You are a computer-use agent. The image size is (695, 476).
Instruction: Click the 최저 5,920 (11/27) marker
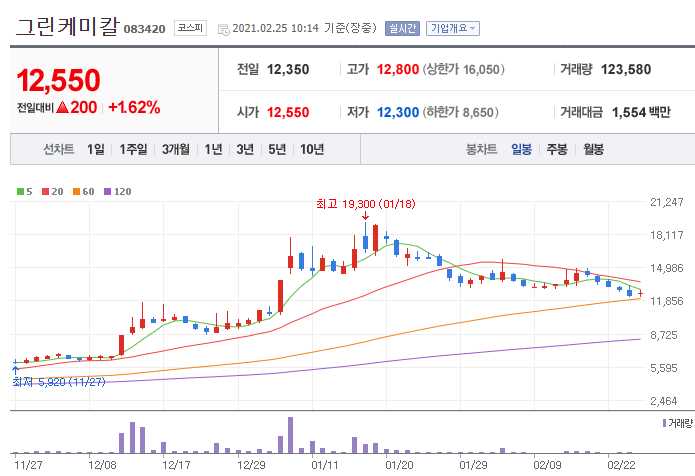[x=59, y=382]
